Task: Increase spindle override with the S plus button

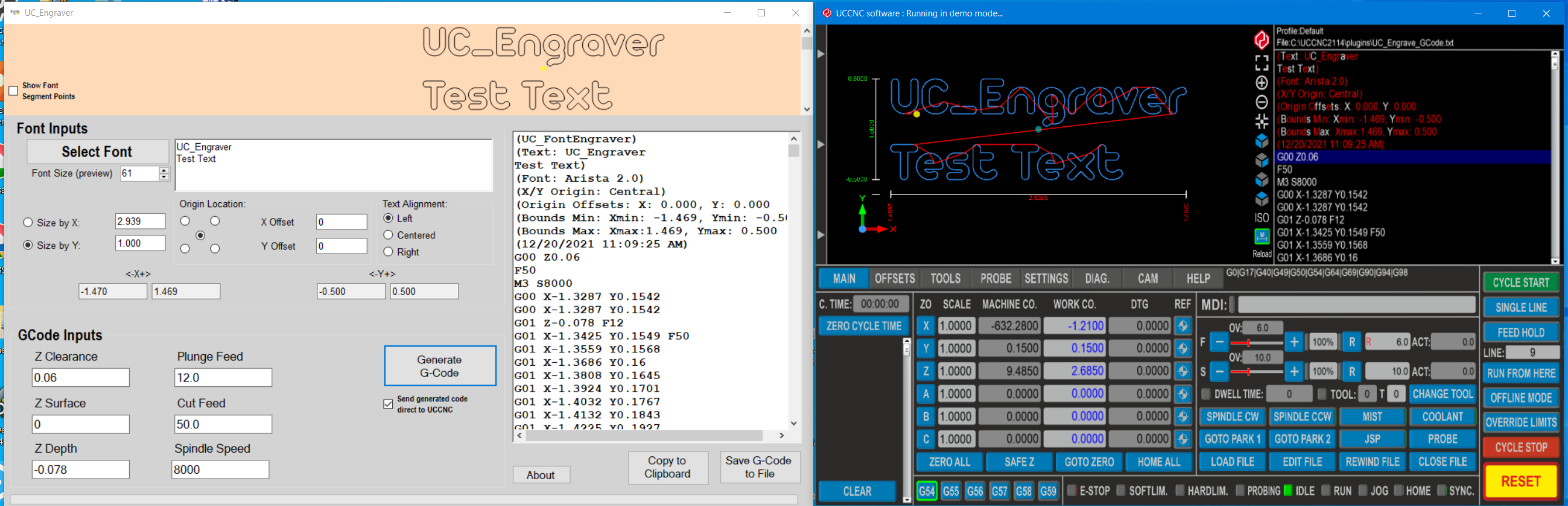Action: [1294, 372]
